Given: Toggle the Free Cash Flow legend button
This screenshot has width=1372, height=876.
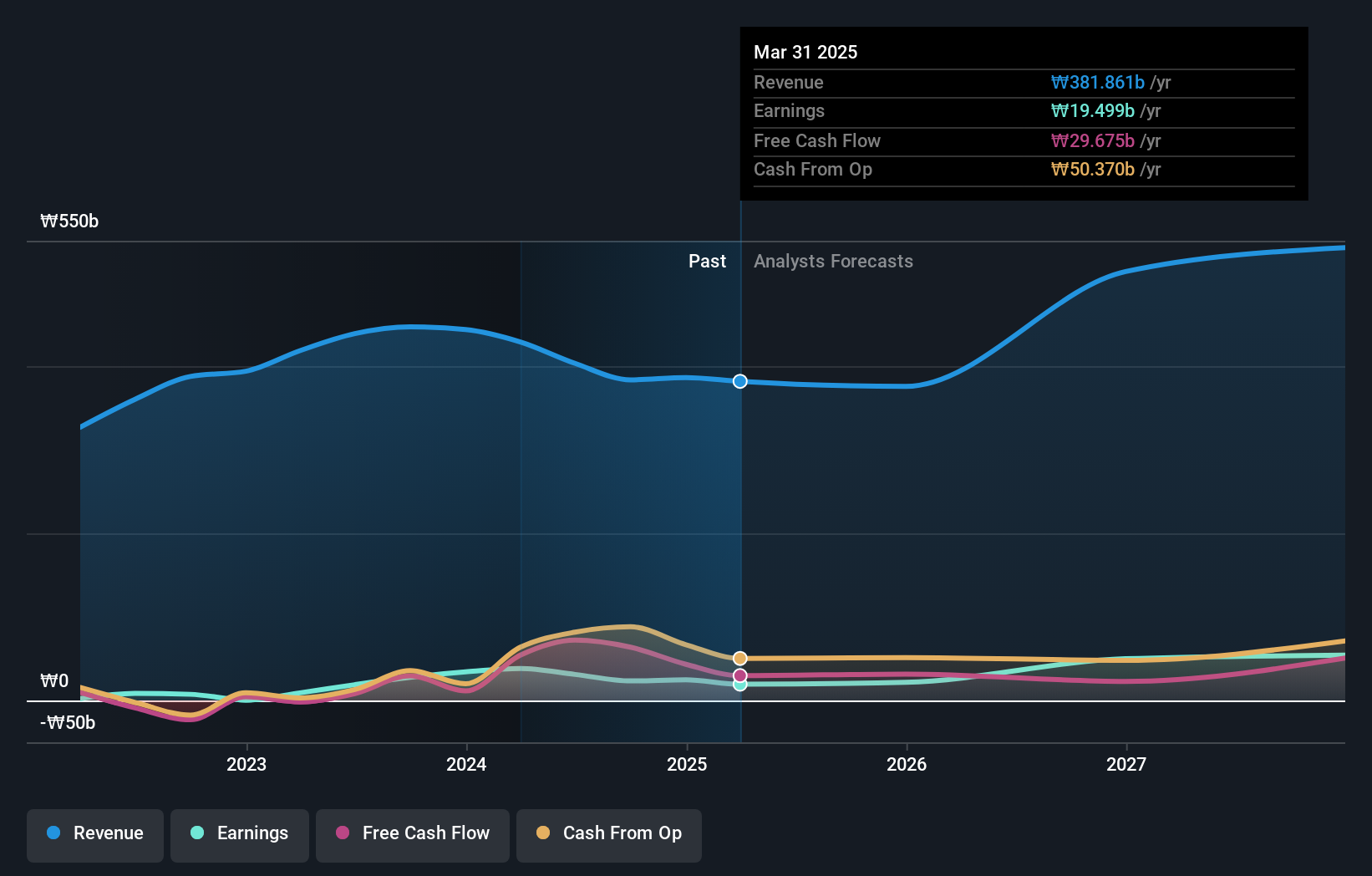Looking at the screenshot, I should coord(413,835).
